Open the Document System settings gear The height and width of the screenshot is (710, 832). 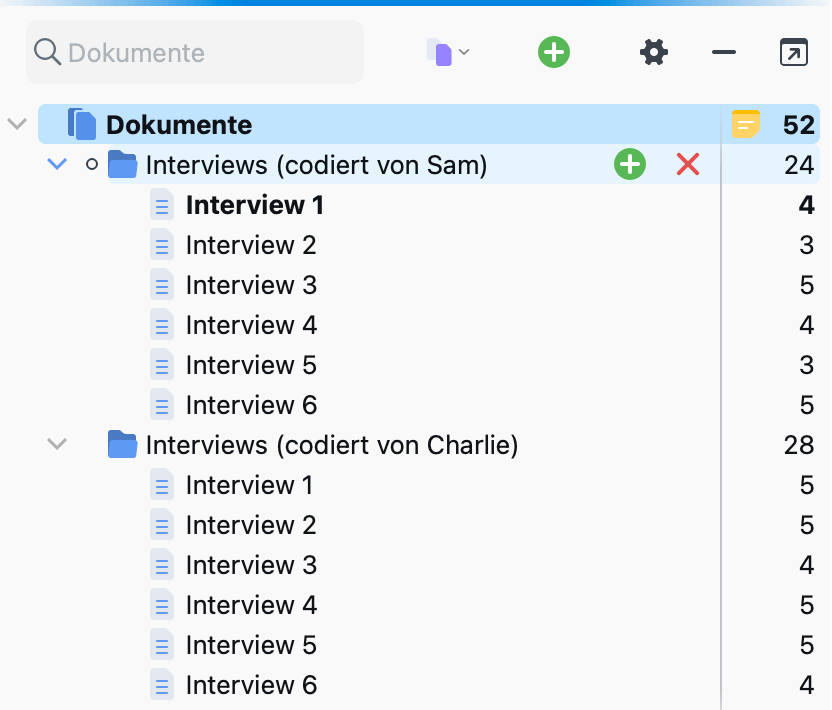(x=654, y=52)
